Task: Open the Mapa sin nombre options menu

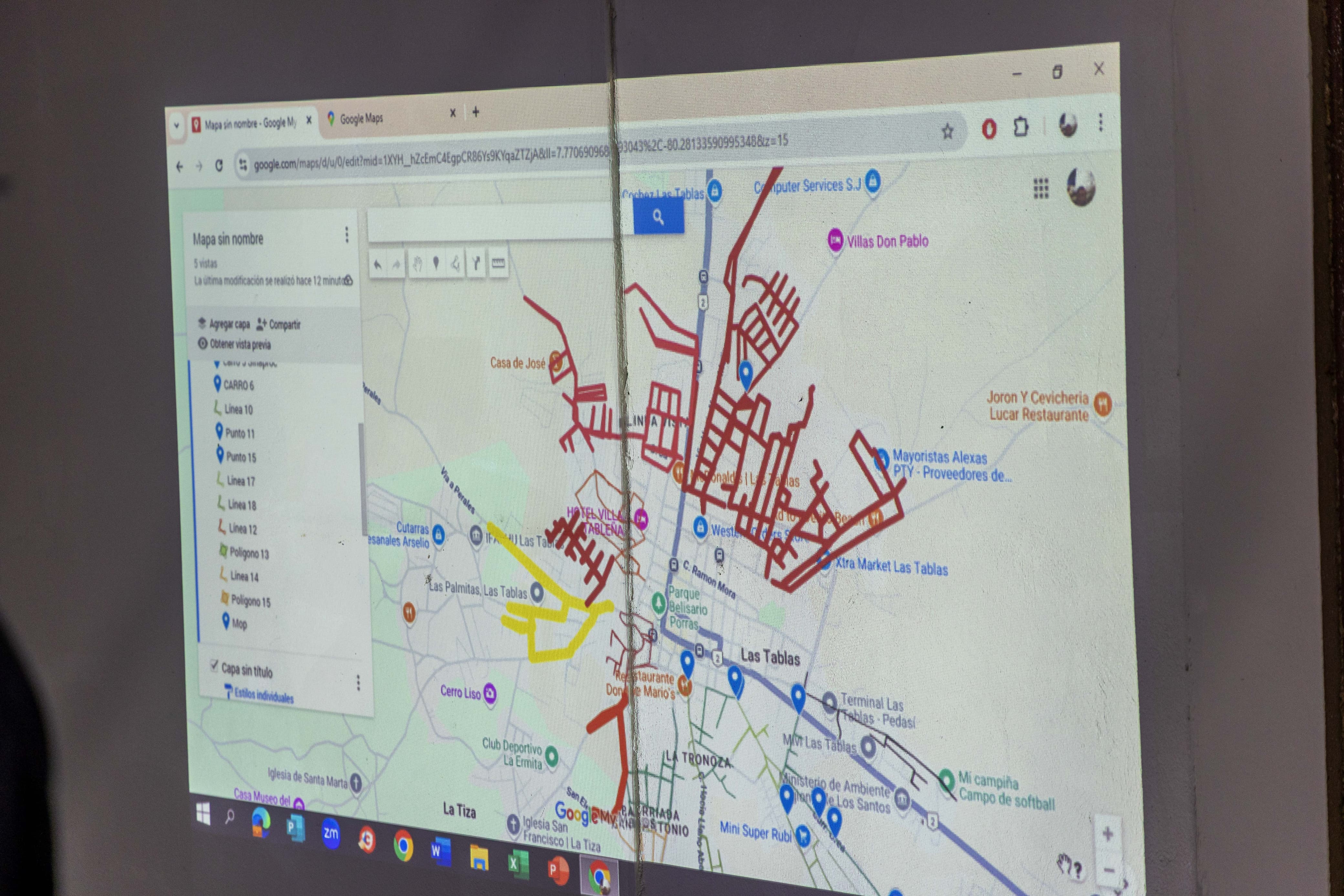Action: click(346, 234)
